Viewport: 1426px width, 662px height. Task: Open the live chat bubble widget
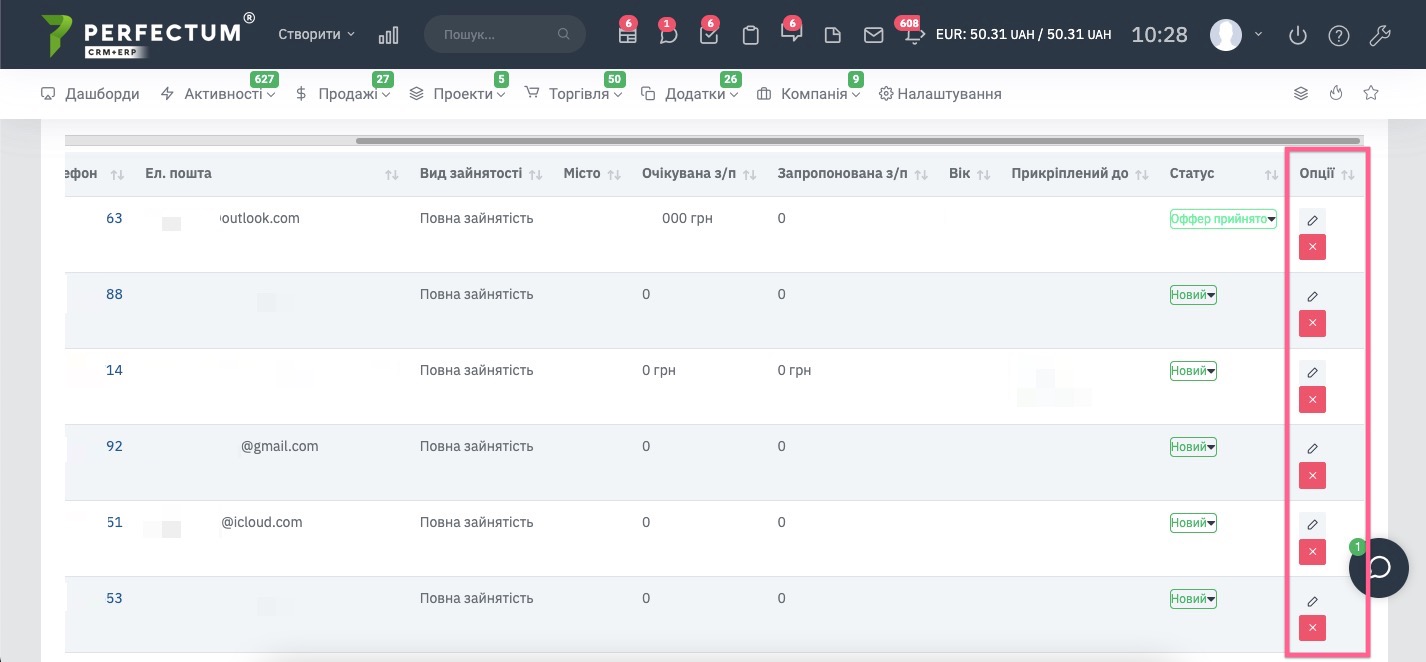(x=1378, y=568)
